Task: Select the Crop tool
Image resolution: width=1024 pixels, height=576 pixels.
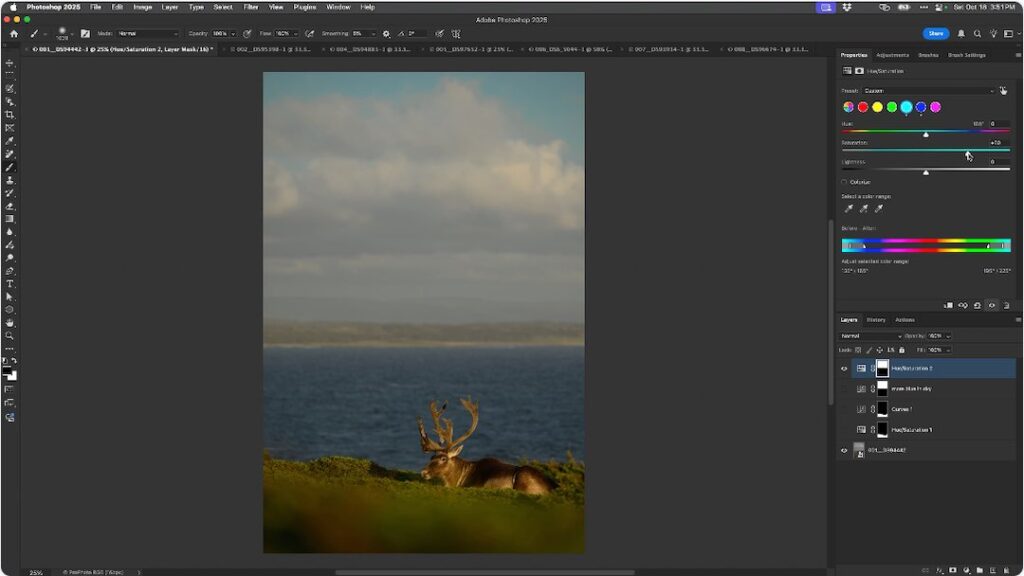Action: (9, 115)
